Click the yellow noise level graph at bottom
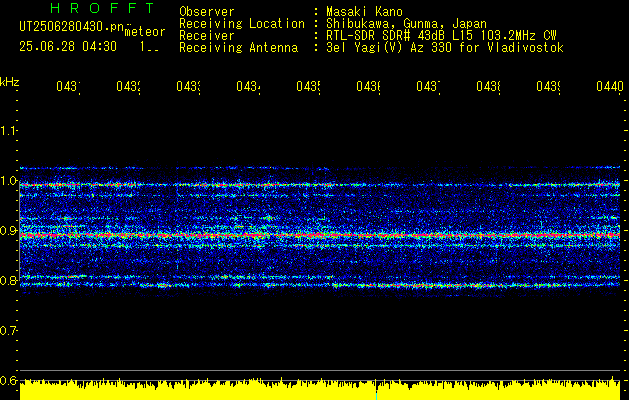 pos(320,390)
